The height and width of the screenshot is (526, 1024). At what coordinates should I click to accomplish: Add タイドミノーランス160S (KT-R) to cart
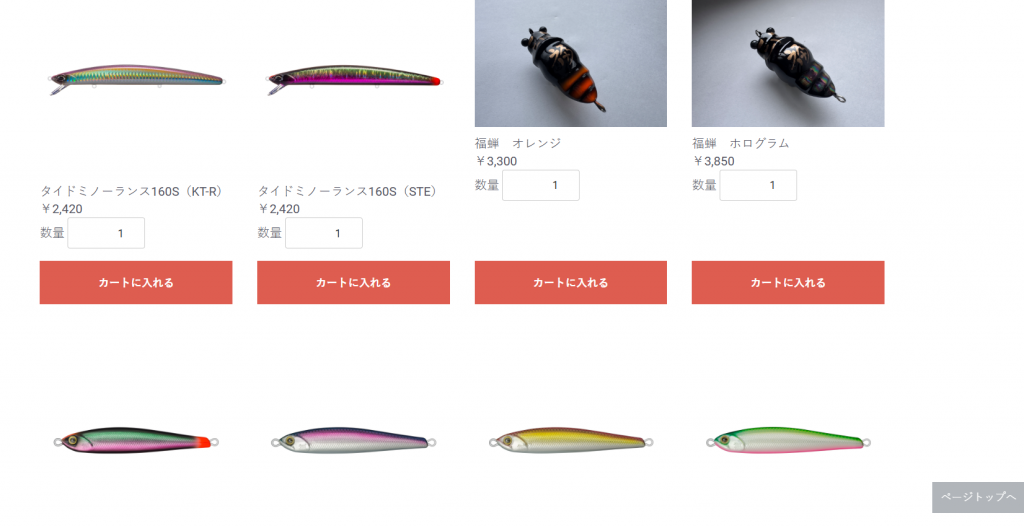(136, 282)
